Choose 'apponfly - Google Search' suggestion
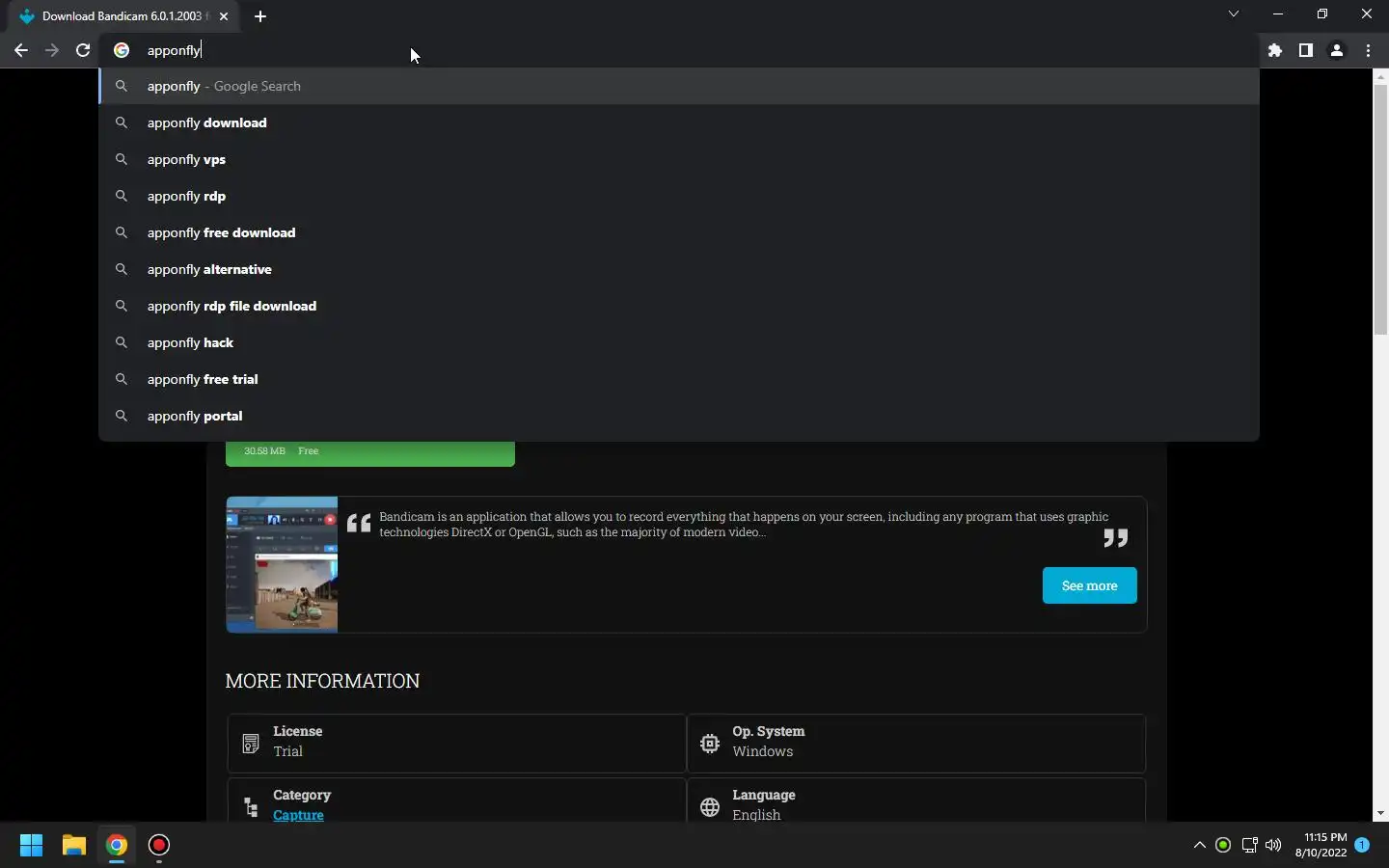1389x868 pixels. click(x=679, y=86)
